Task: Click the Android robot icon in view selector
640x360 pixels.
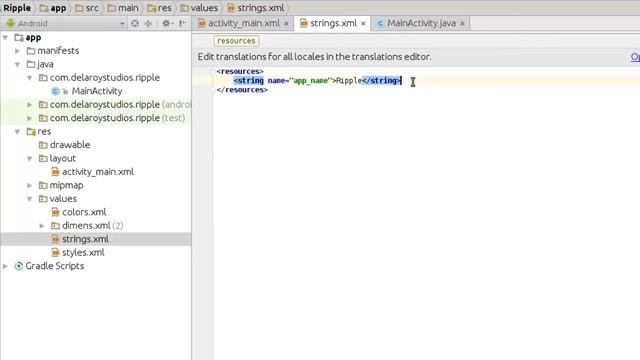Action: (11, 23)
